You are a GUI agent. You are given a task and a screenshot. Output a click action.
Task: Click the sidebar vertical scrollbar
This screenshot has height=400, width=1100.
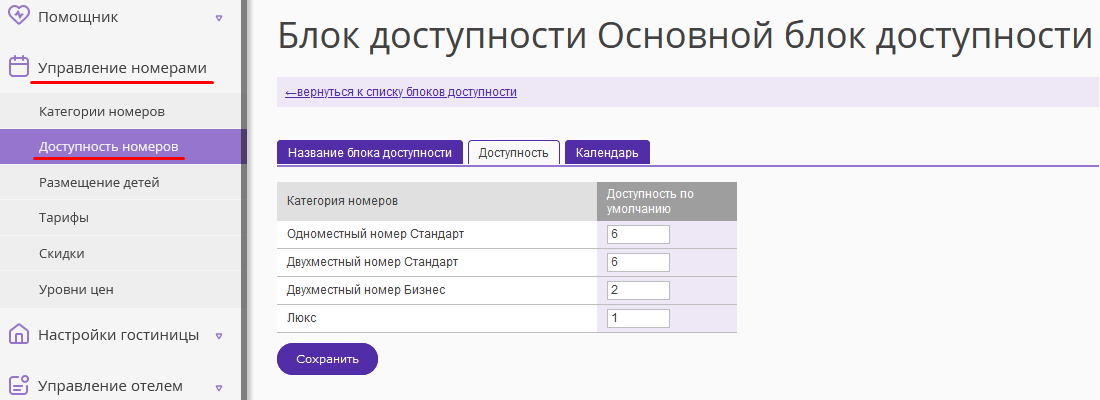point(245,200)
